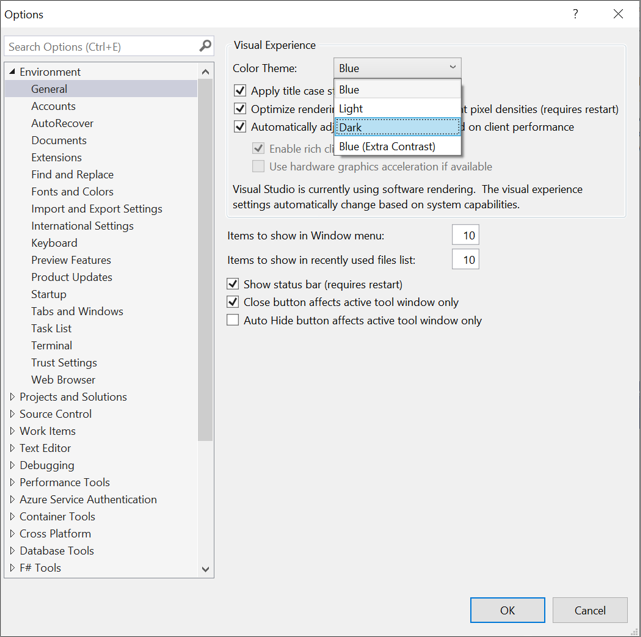Expand Projects and Solutions node
The image size is (641, 637).
pyautogui.click(x=12, y=397)
